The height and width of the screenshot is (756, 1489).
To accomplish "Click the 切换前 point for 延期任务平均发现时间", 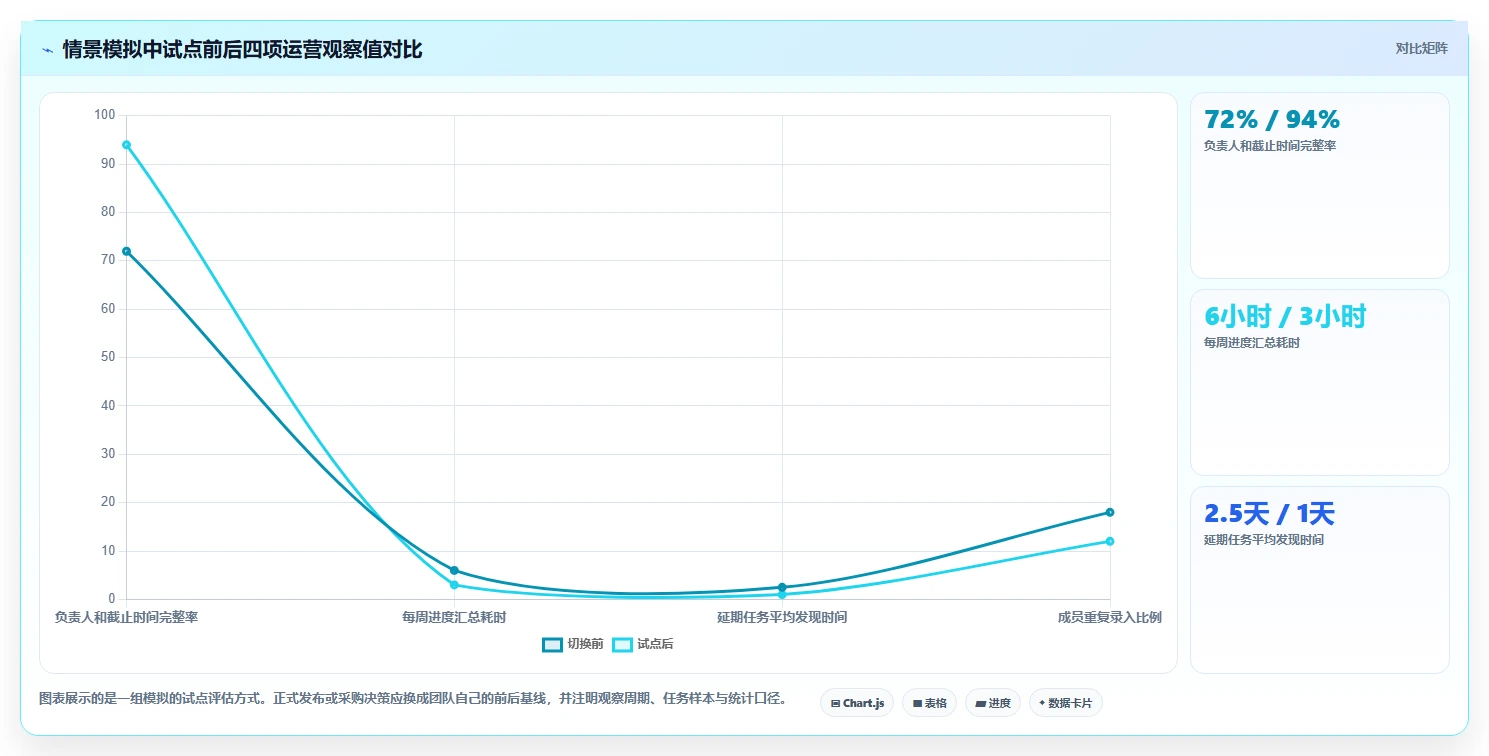I will [782, 587].
